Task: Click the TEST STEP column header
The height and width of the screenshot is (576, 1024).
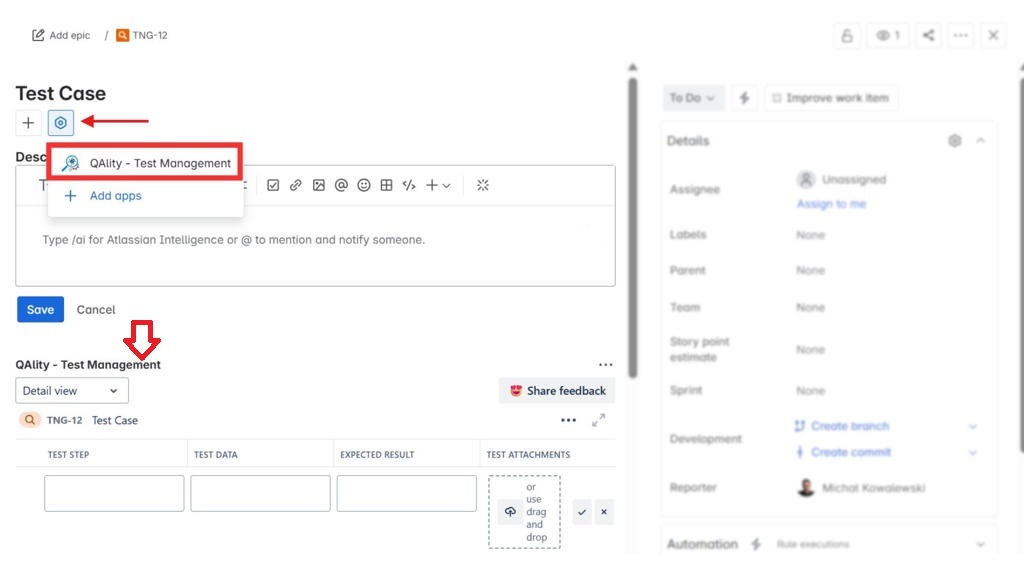Action: pyautogui.click(x=69, y=455)
